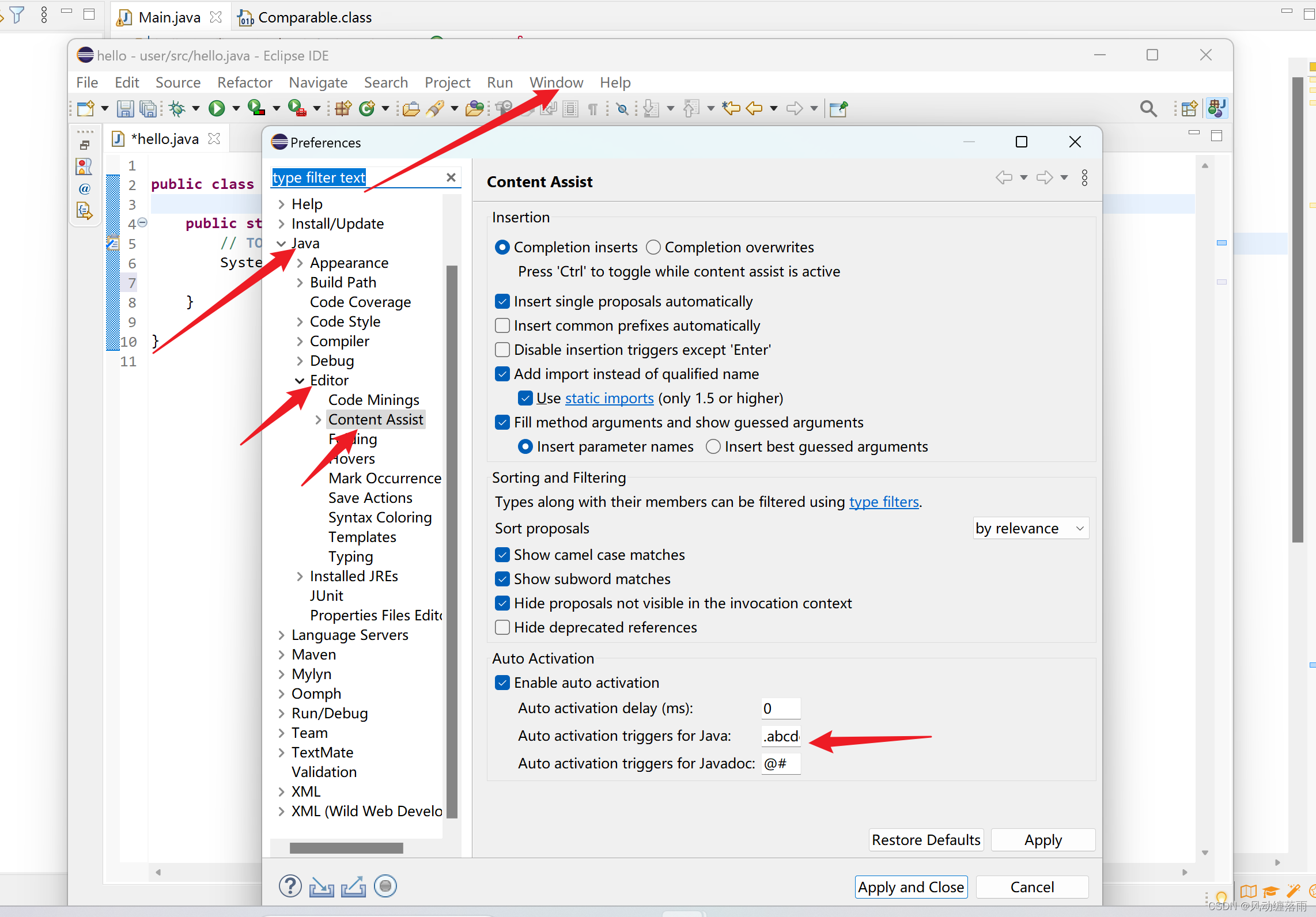Expand the Content Assist tree node

point(318,420)
